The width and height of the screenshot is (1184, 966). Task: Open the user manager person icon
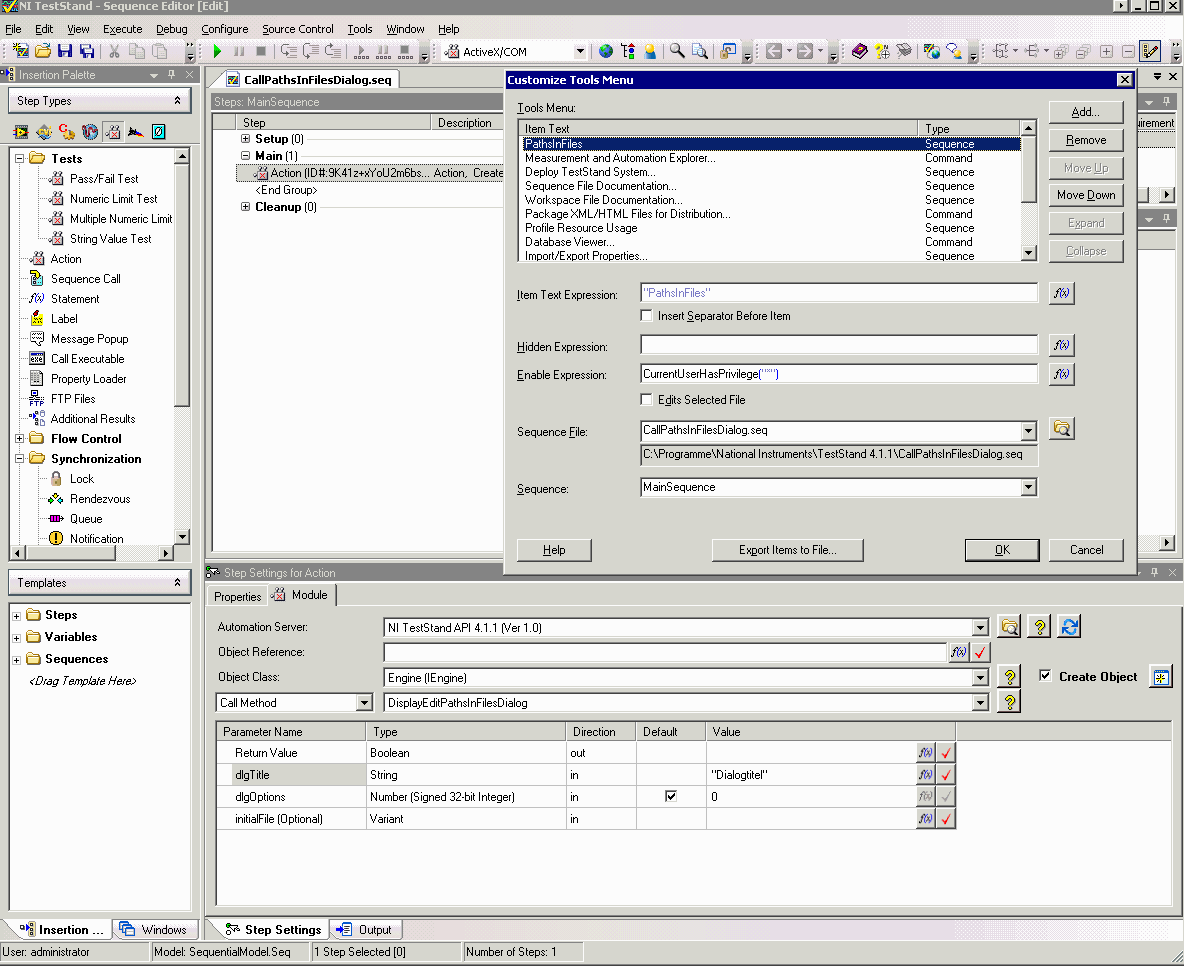point(649,51)
